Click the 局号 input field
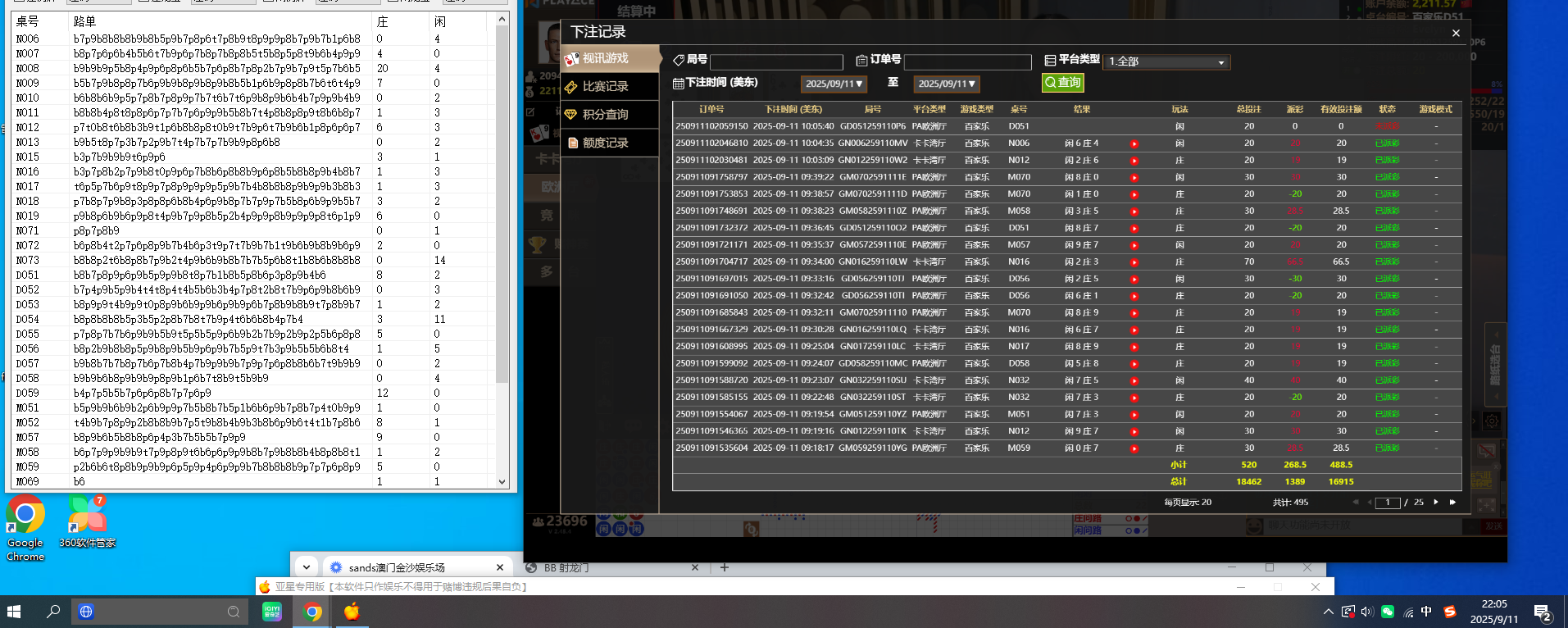Screen dimensions: 1568x628 coord(776,62)
